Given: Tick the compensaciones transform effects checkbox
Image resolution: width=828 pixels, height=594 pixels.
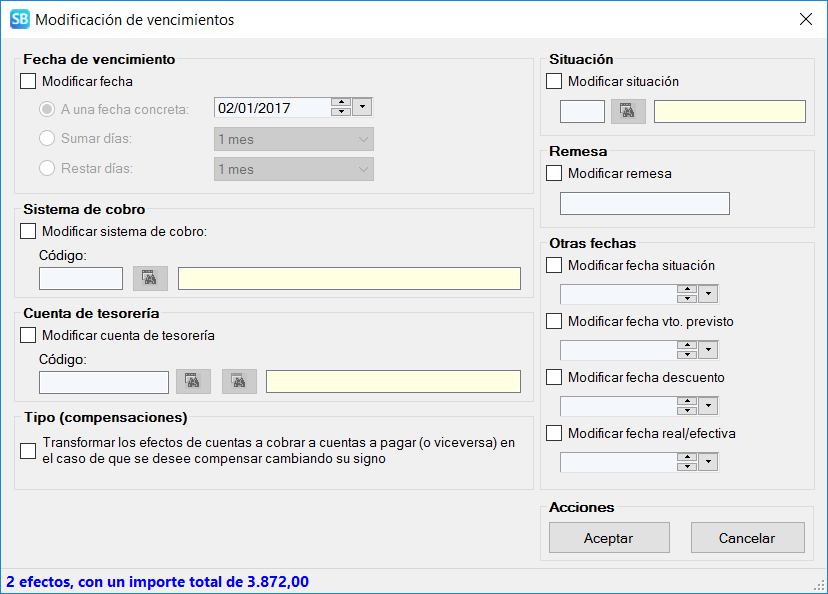Looking at the screenshot, I should point(28,451).
